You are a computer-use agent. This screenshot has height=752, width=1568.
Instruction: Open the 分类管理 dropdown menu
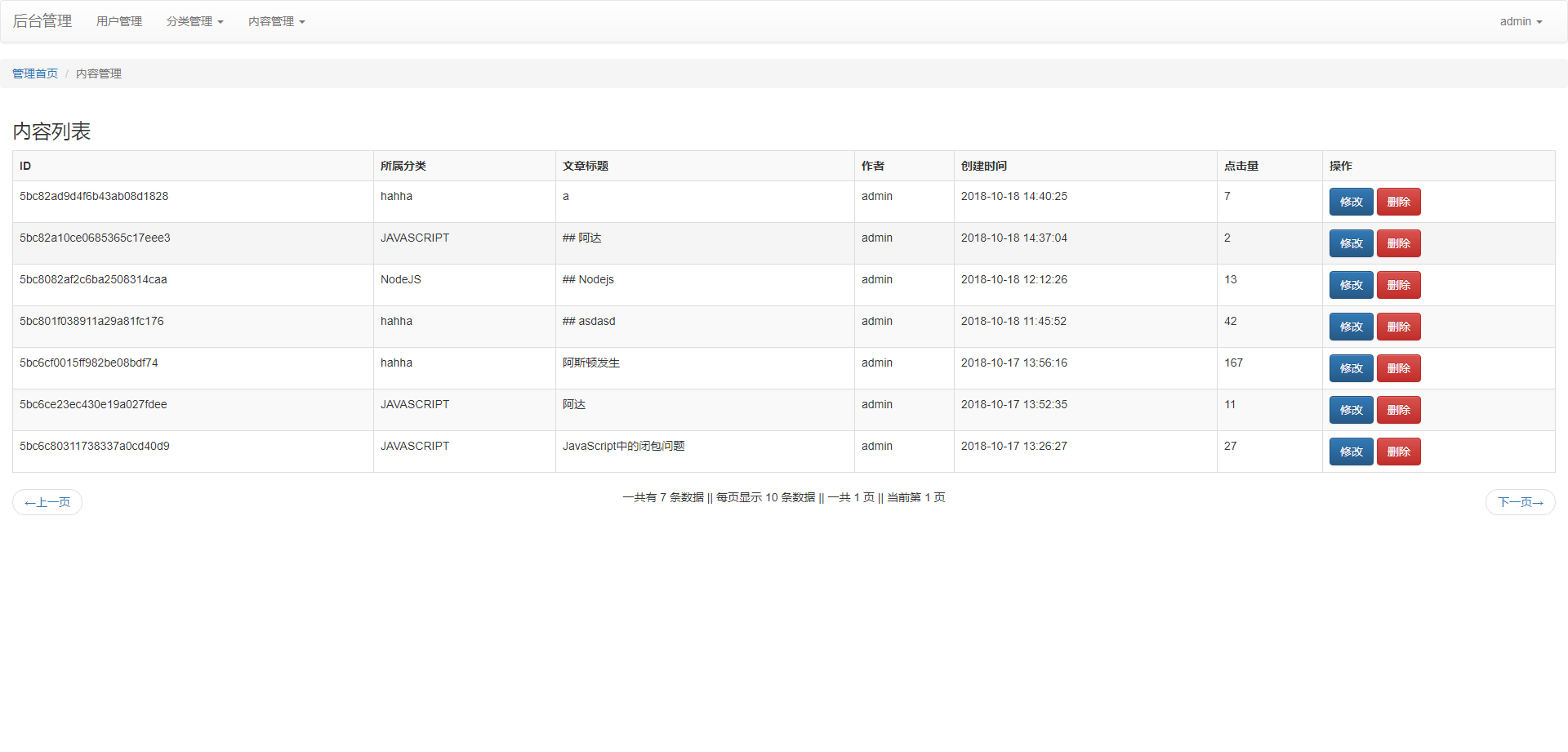pyautogui.click(x=194, y=21)
